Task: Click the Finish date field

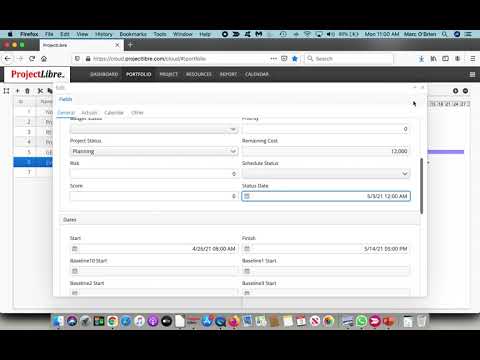Action: pos(326,249)
